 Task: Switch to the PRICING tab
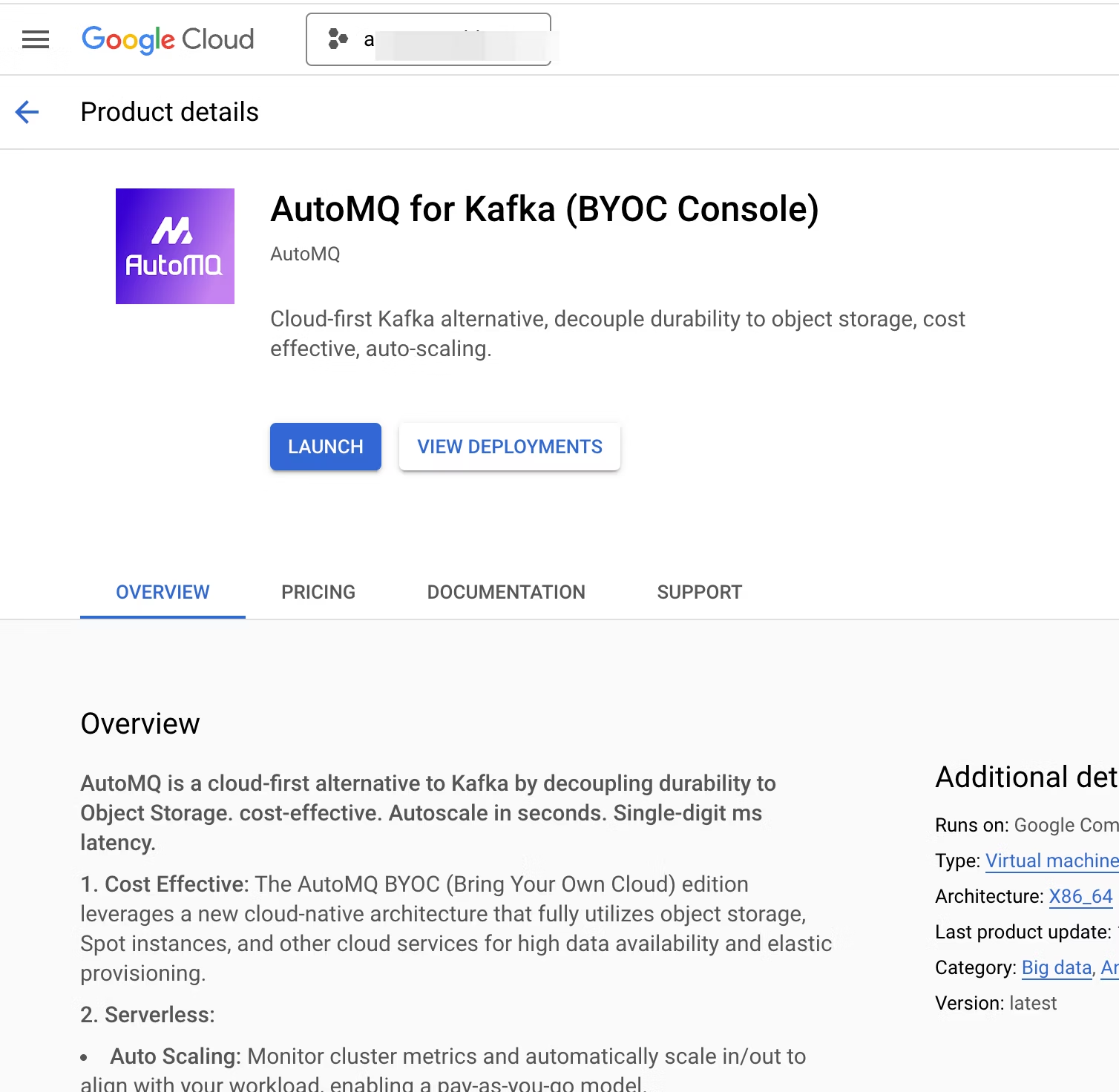point(318,592)
